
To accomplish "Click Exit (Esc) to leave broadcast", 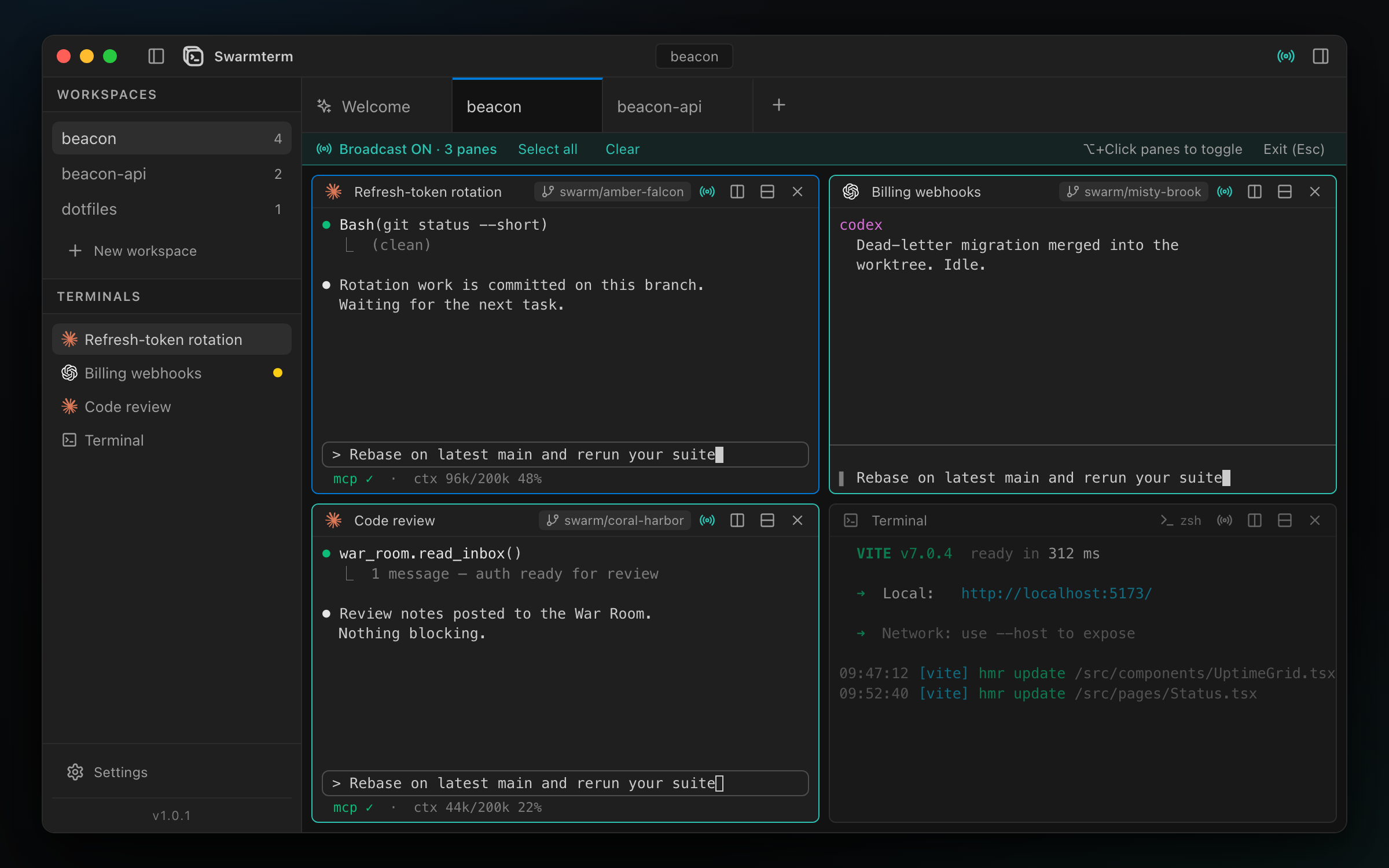I will pos(1294,149).
